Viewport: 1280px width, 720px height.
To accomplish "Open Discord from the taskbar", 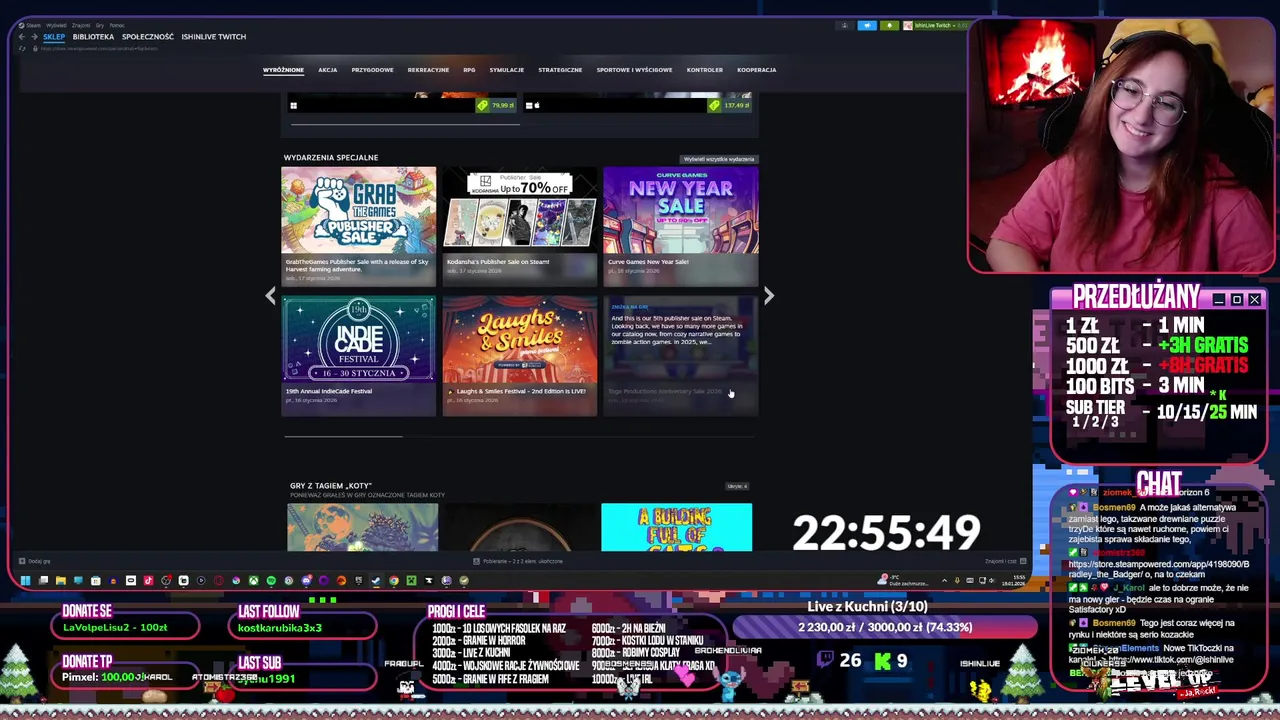I will (307, 580).
